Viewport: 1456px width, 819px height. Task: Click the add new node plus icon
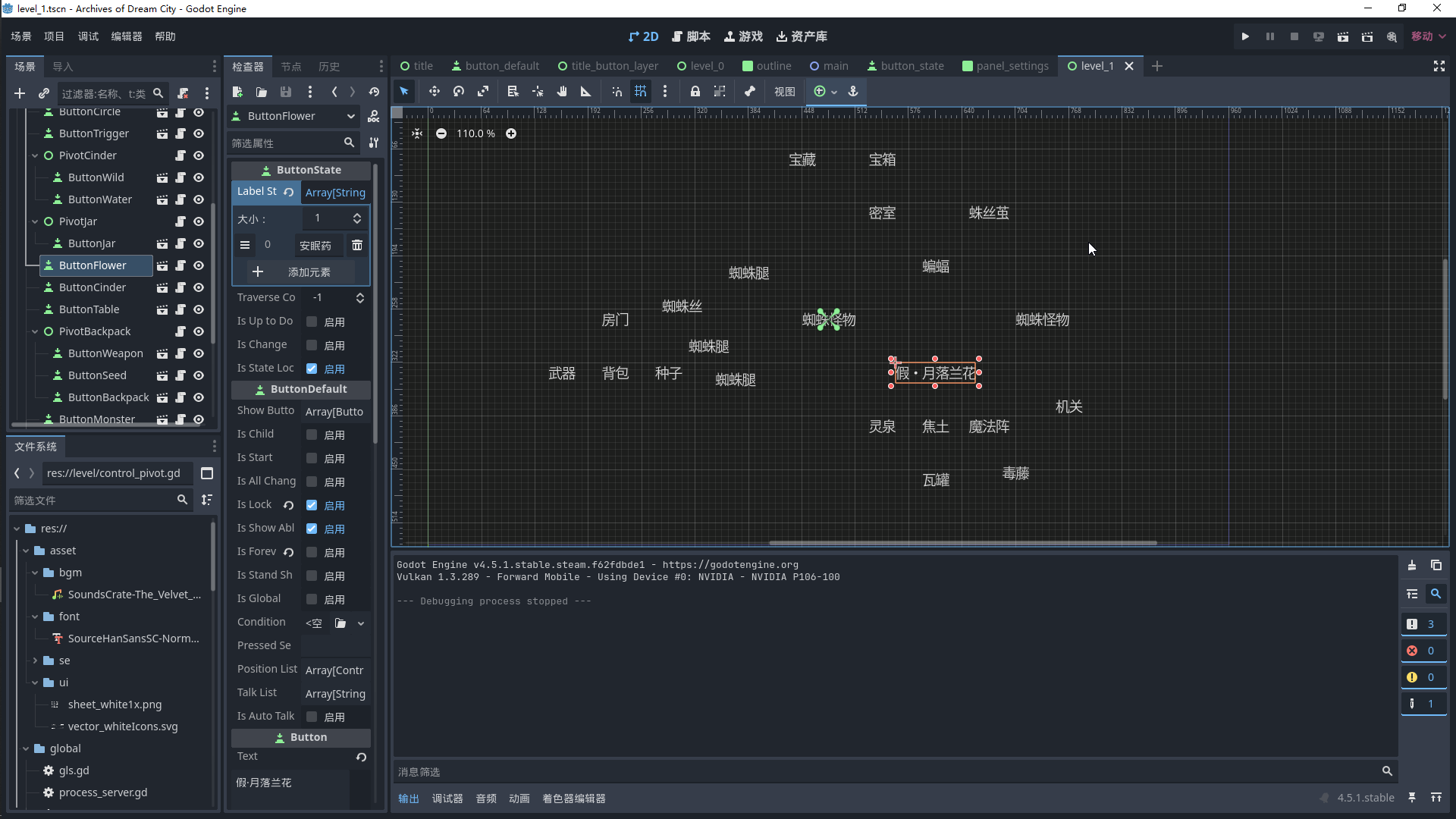coord(20,93)
